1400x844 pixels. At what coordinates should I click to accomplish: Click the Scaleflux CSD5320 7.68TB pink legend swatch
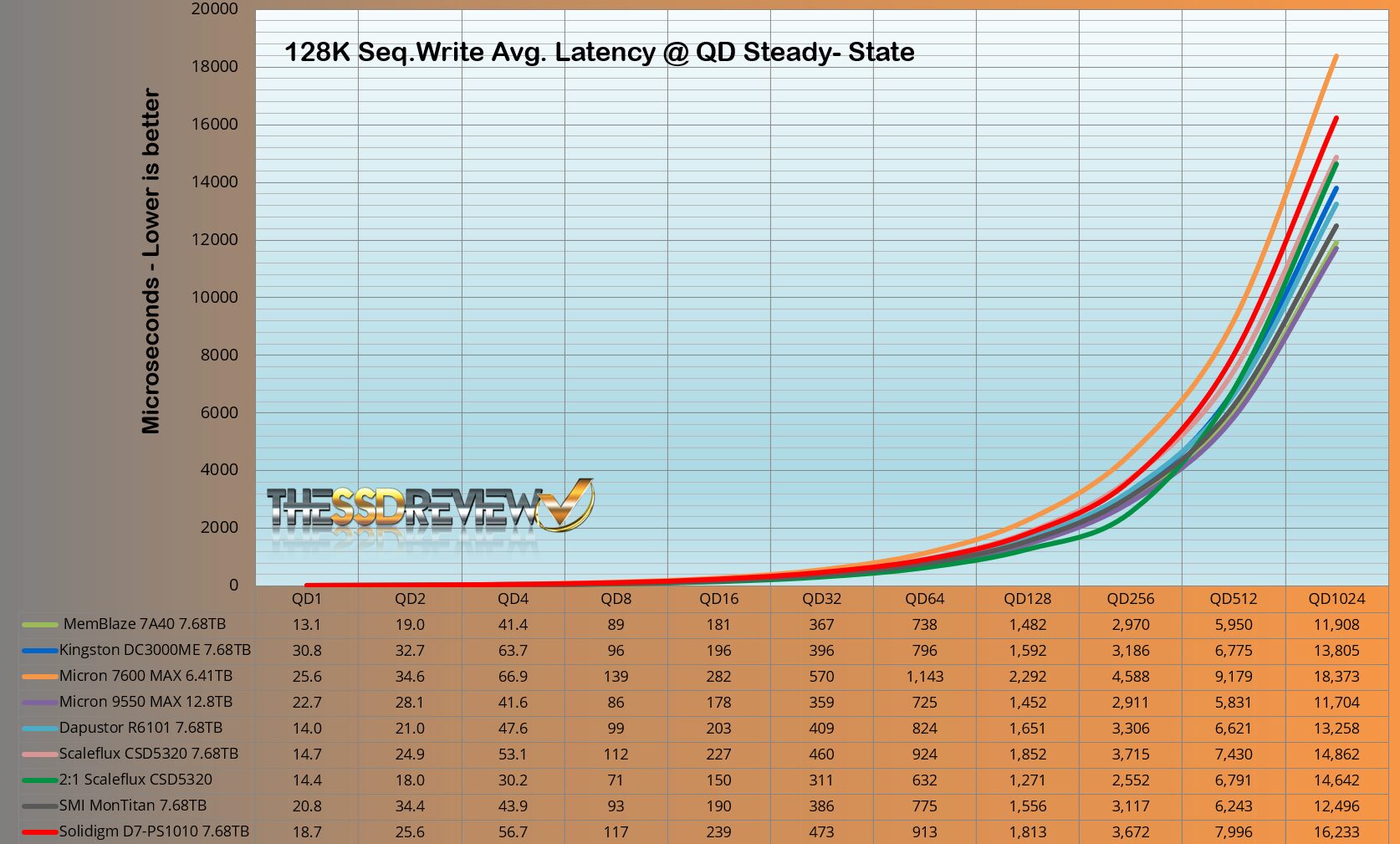(40, 754)
